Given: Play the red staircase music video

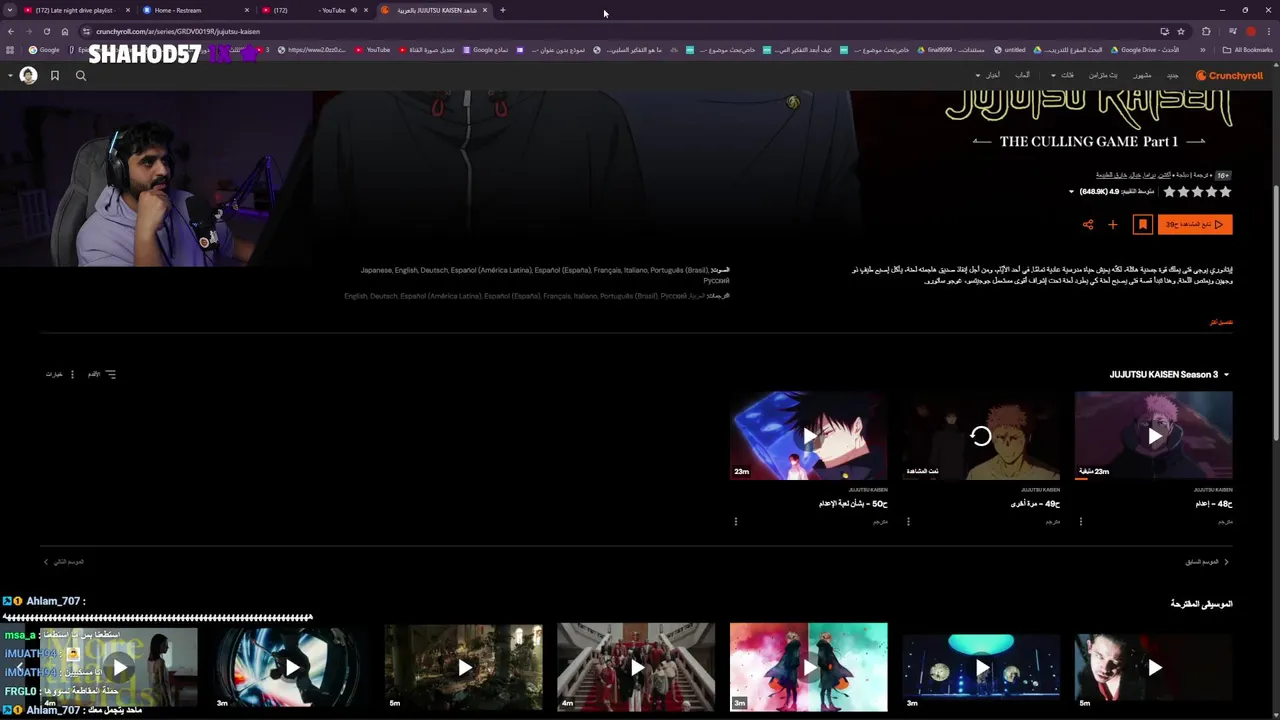Looking at the screenshot, I should (x=636, y=667).
